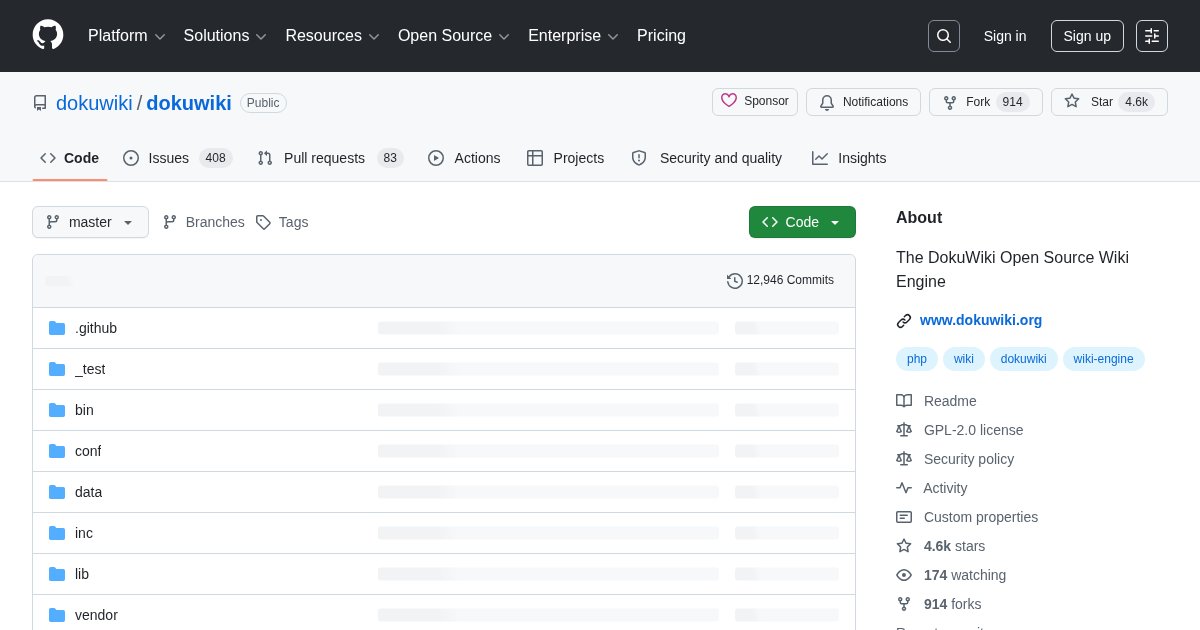Switch to the Projects tab
Image resolution: width=1200 pixels, height=630 pixels.
[566, 158]
